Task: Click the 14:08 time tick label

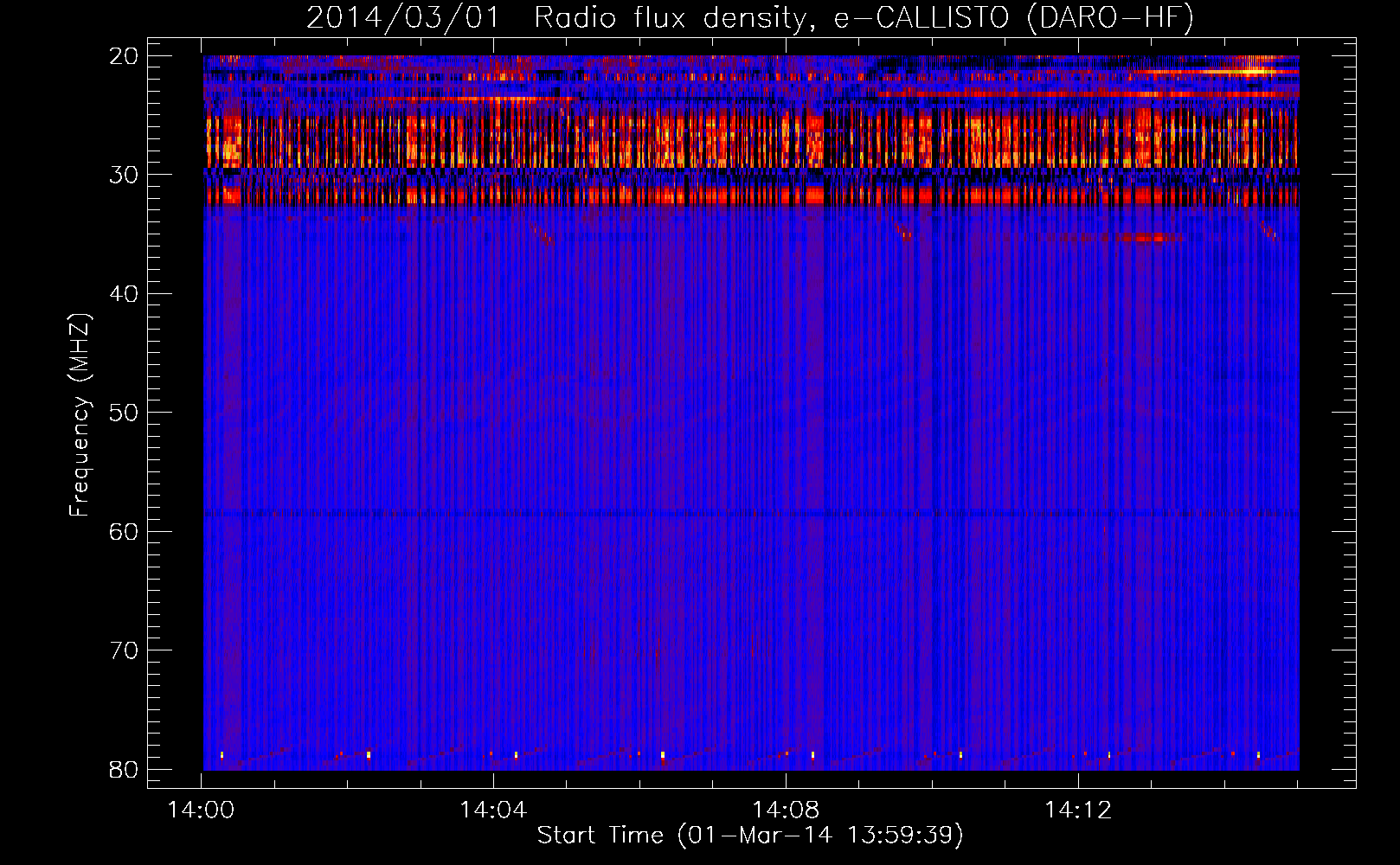Action: click(786, 811)
